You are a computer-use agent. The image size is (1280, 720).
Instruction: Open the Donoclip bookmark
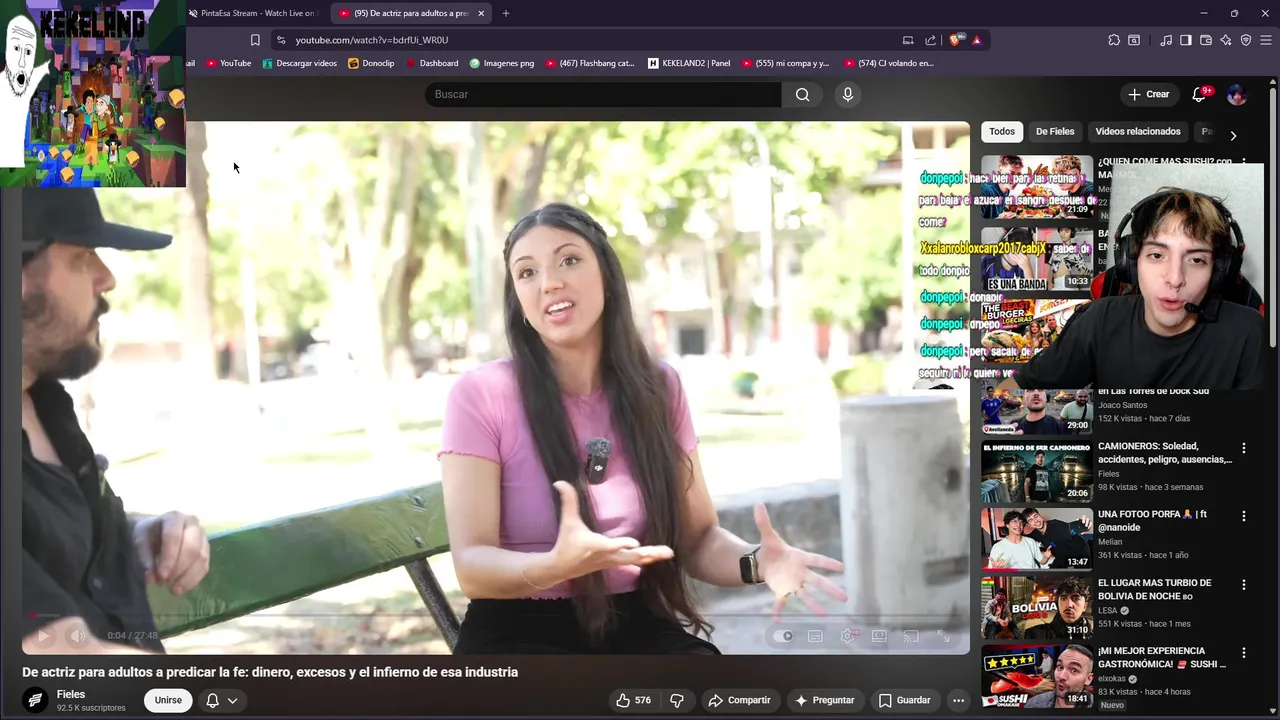coord(371,63)
